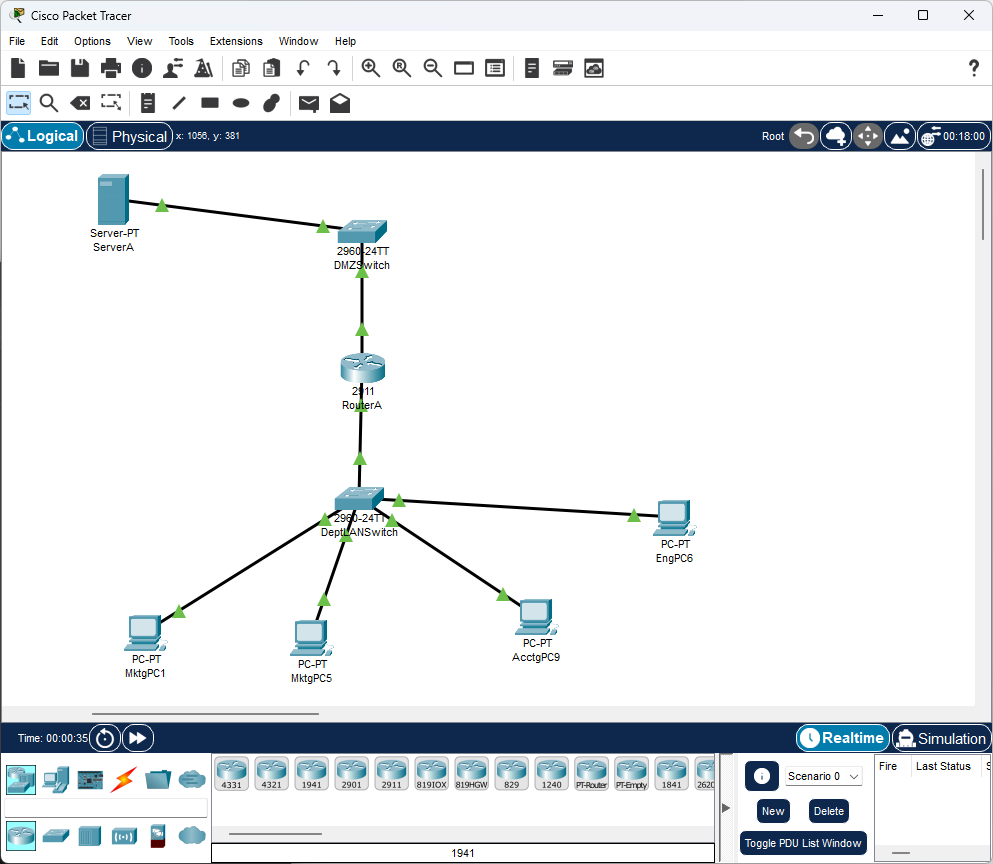Click Toggle PDU List Window
This screenshot has width=993, height=864.
pyautogui.click(x=803, y=843)
